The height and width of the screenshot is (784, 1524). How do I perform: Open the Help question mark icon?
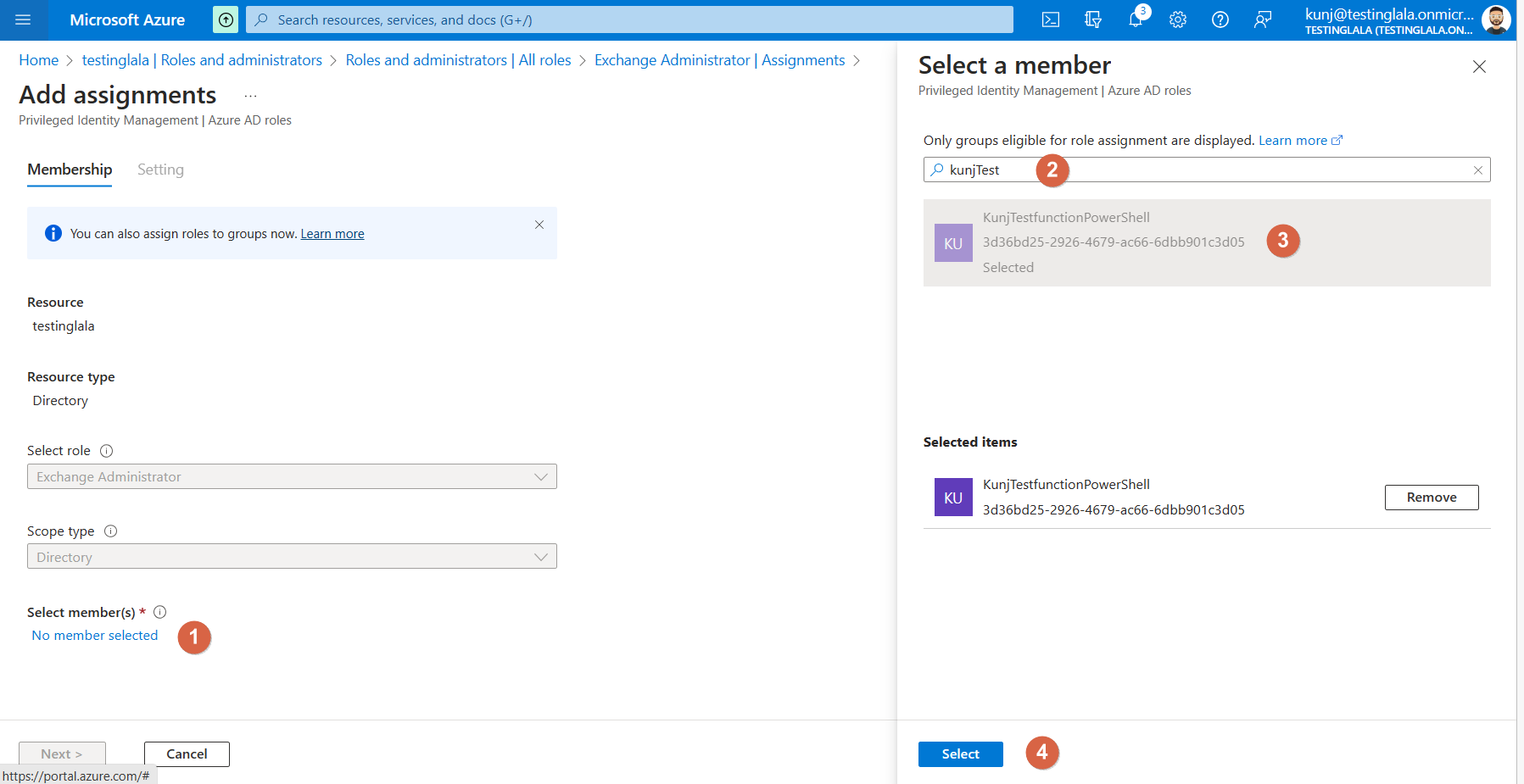coord(1220,19)
